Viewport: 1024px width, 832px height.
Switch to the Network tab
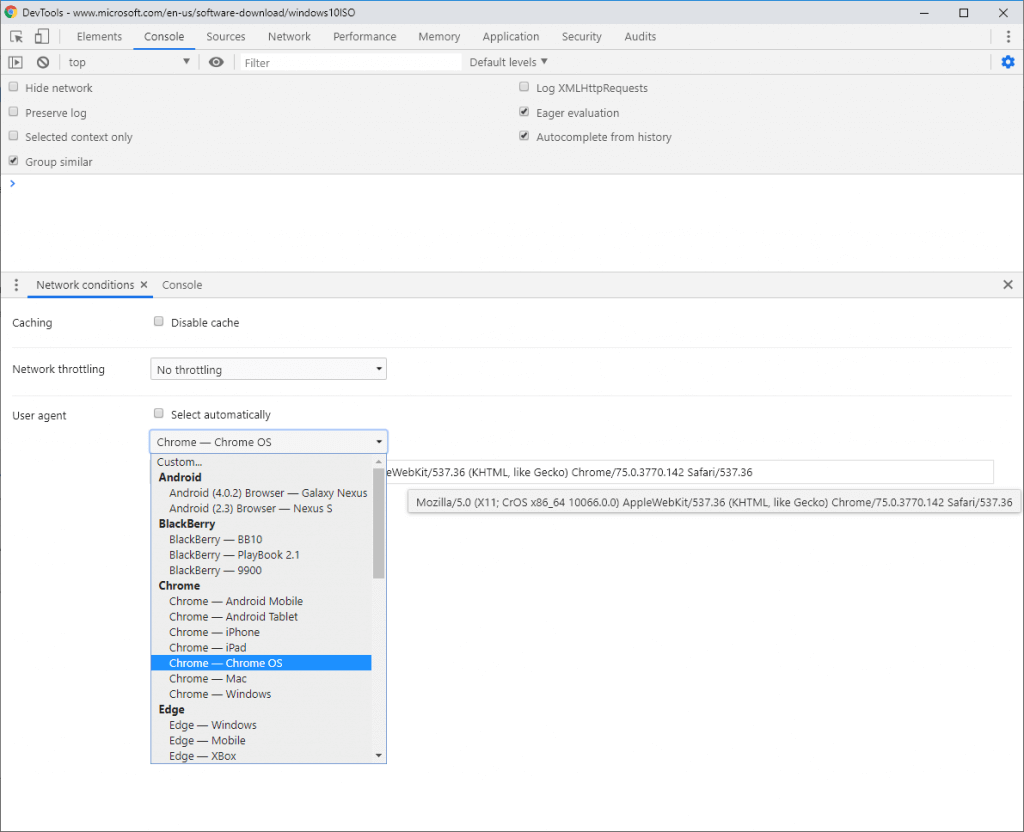coord(289,37)
